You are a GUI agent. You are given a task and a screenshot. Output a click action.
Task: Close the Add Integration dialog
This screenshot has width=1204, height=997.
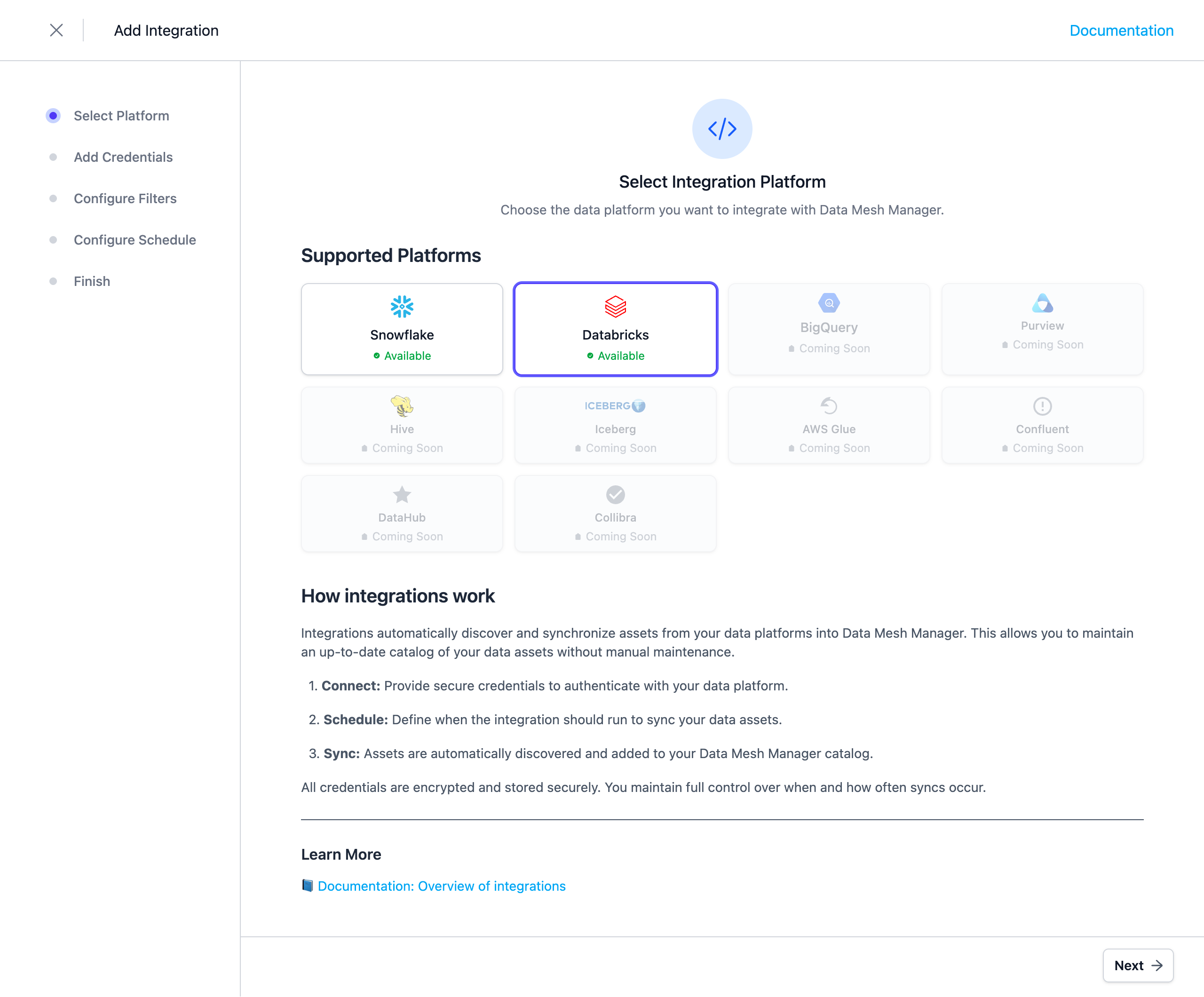pyautogui.click(x=57, y=31)
